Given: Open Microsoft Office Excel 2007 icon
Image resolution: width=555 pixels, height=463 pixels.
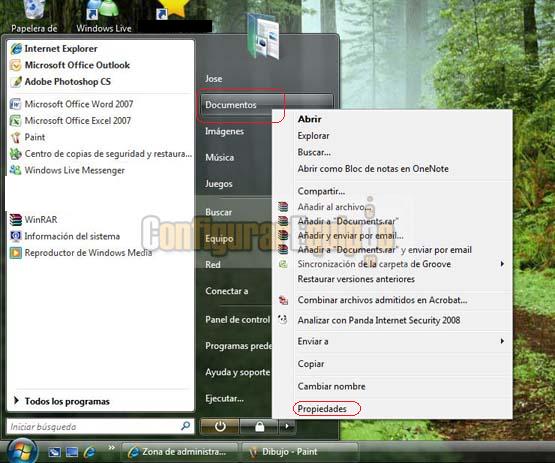Looking at the screenshot, I should 16,121.
